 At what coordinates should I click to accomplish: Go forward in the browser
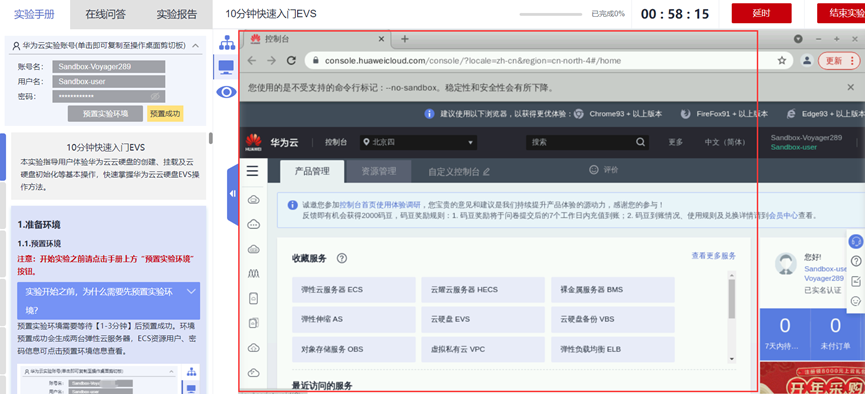pos(271,61)
